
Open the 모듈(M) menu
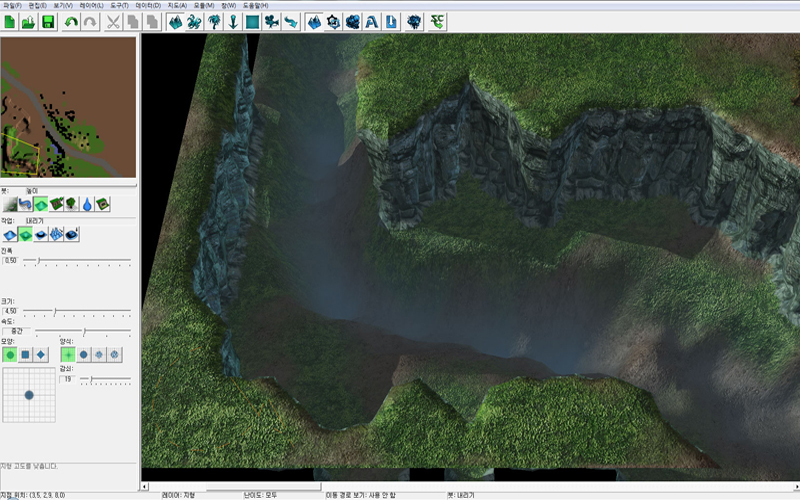pyautogui.click(x=204, y=5)
